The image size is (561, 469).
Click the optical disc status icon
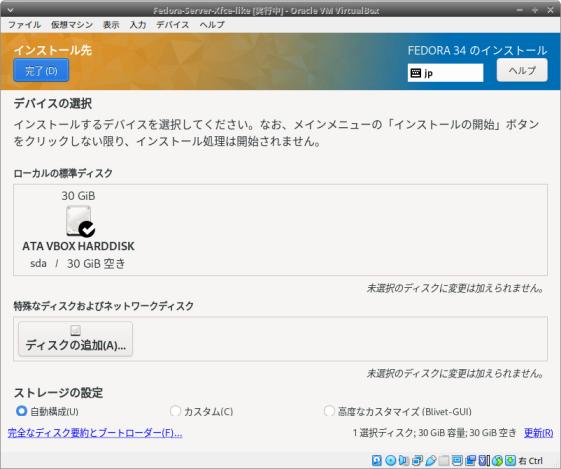[x=391, y=460]
